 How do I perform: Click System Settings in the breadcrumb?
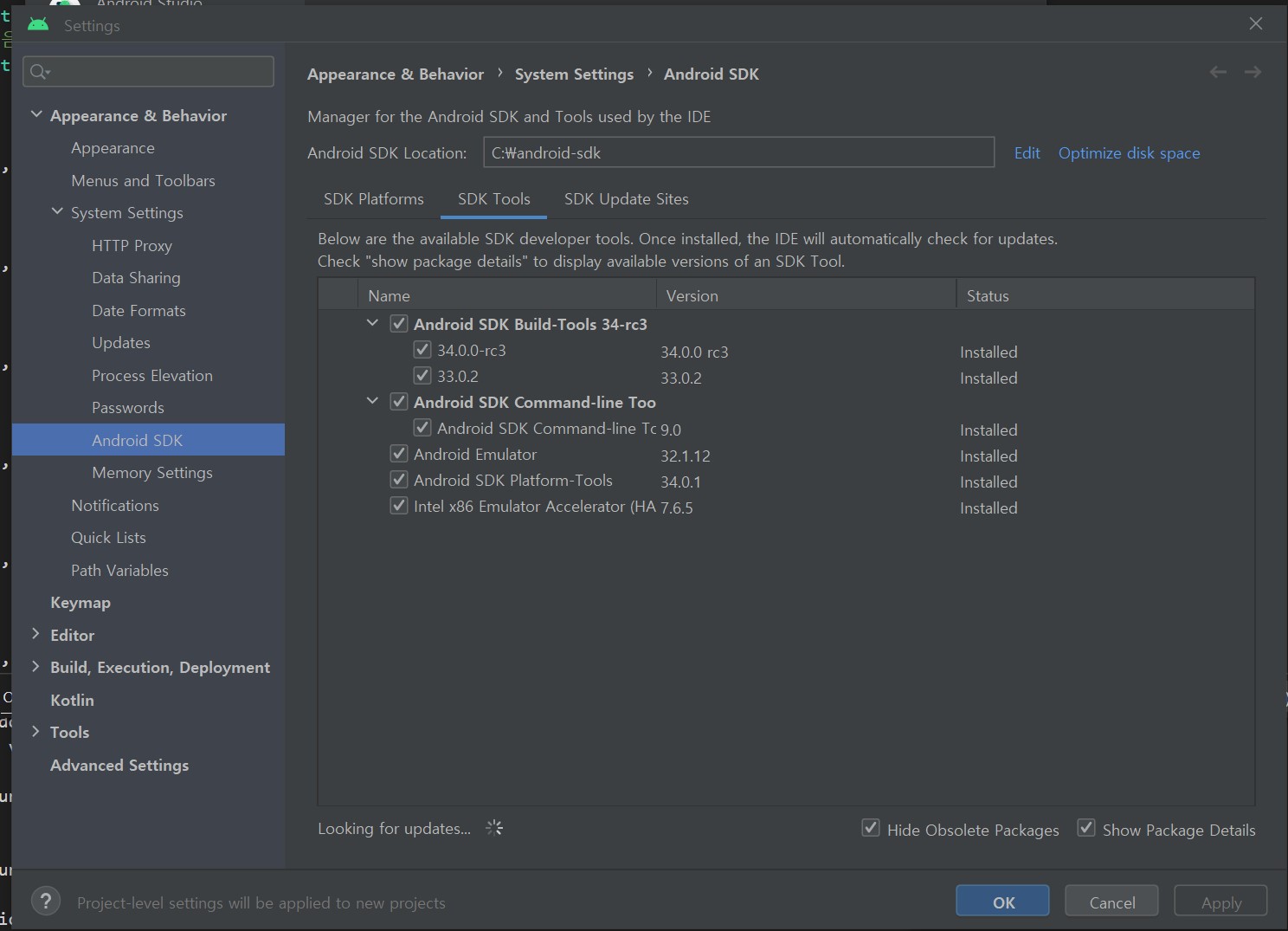point(574,74)
